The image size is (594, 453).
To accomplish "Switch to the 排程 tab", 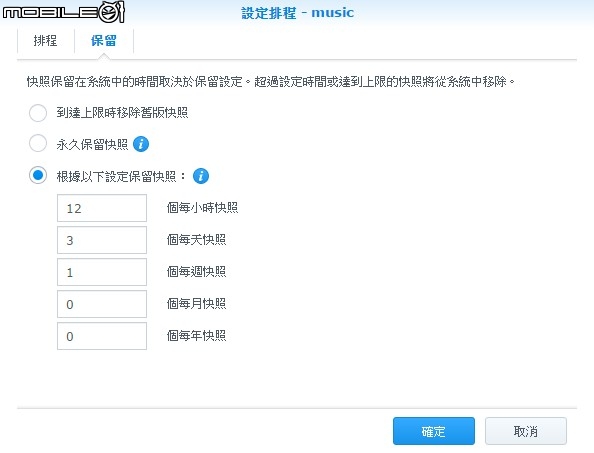I will [45, 41].
